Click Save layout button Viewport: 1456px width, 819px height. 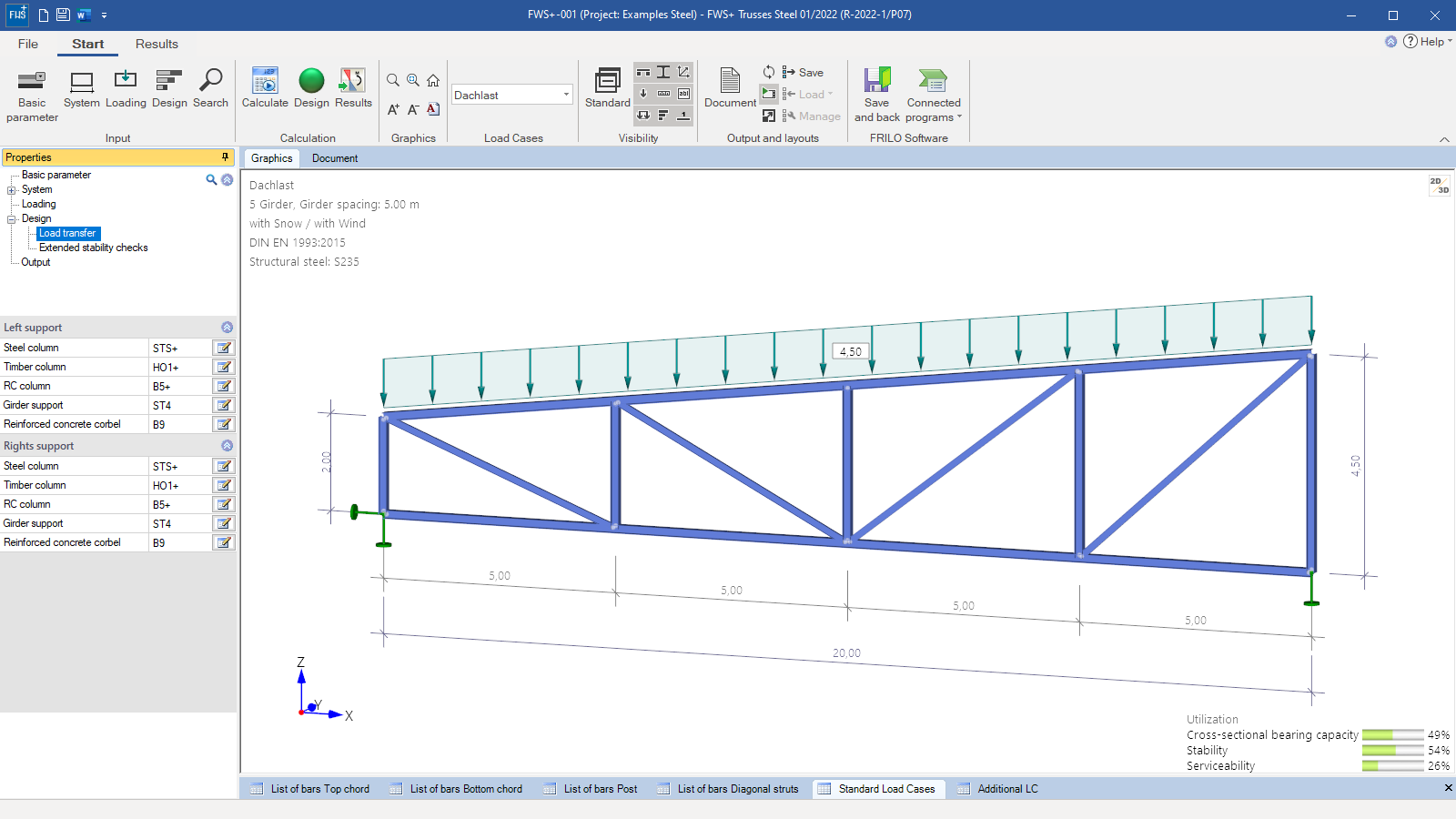803,72
